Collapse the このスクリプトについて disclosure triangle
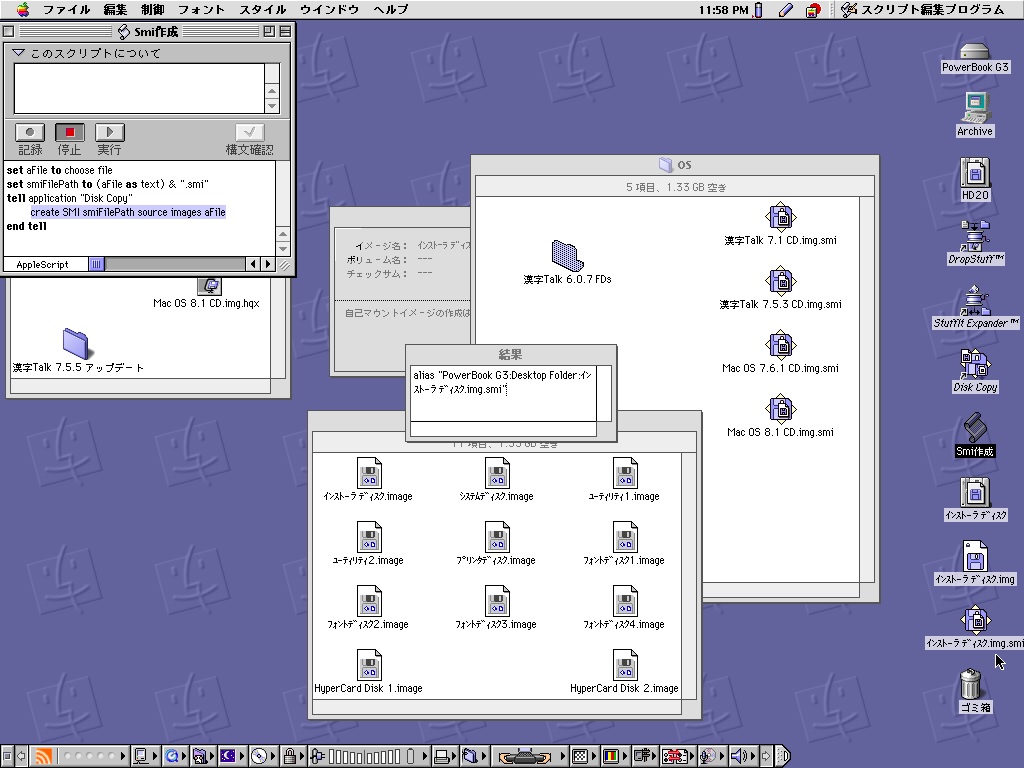This screenshot has width=1024, height=768. pos(18,53)
